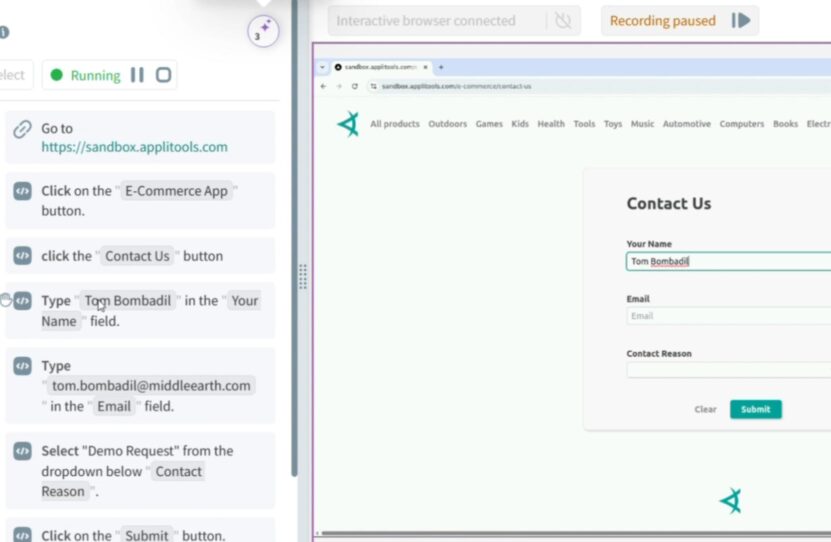Reload the embedded browser page

tap(355, 86)
